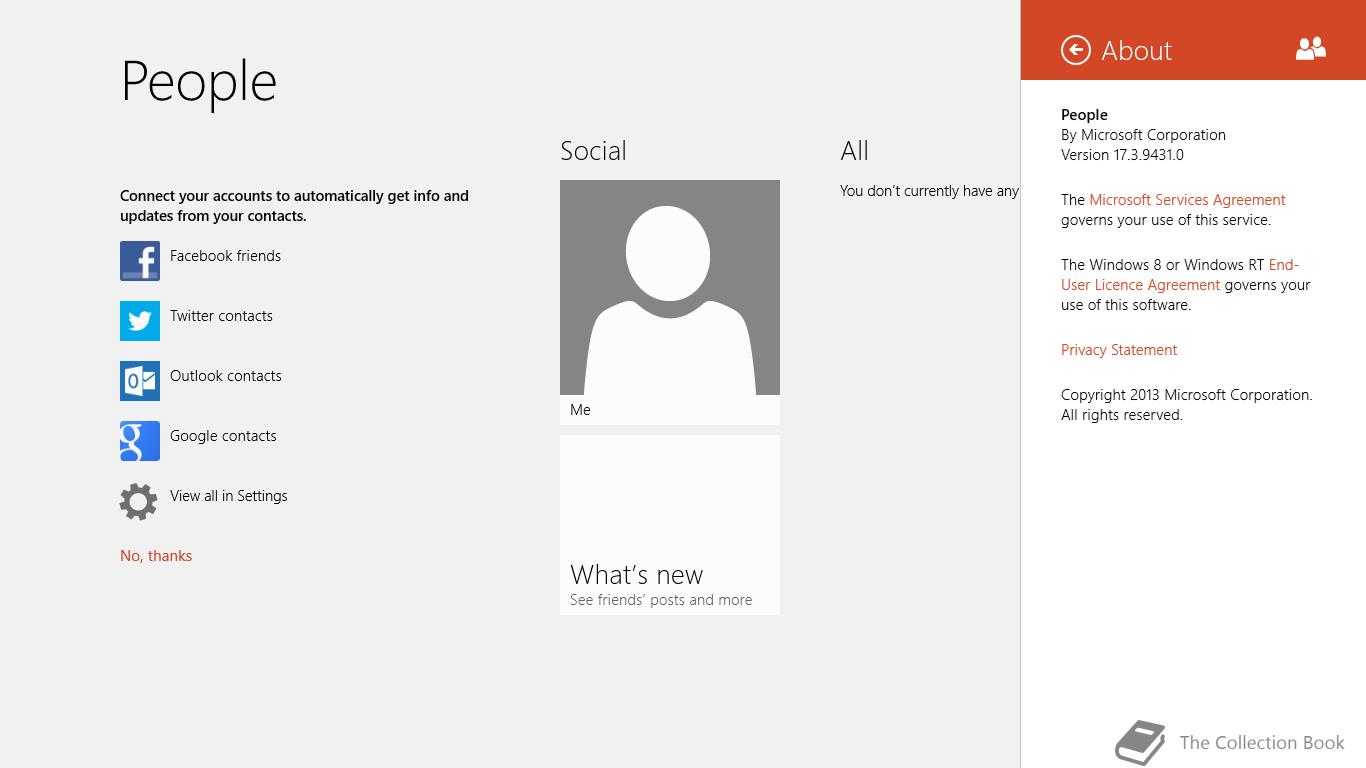Click the Twitter bird icon
This screenshot has width=1366, height=768.
140,321
